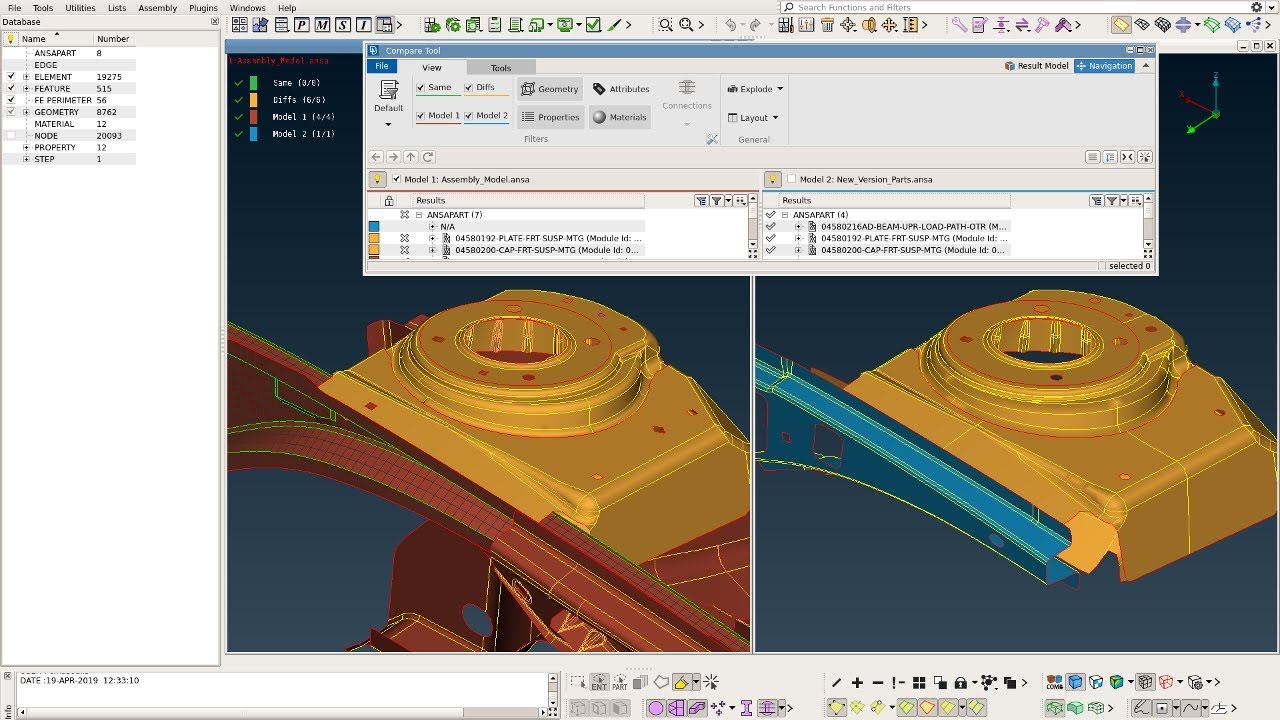
Task: Toggle the Model 1 filter checkbox
Action: [421, 116]
